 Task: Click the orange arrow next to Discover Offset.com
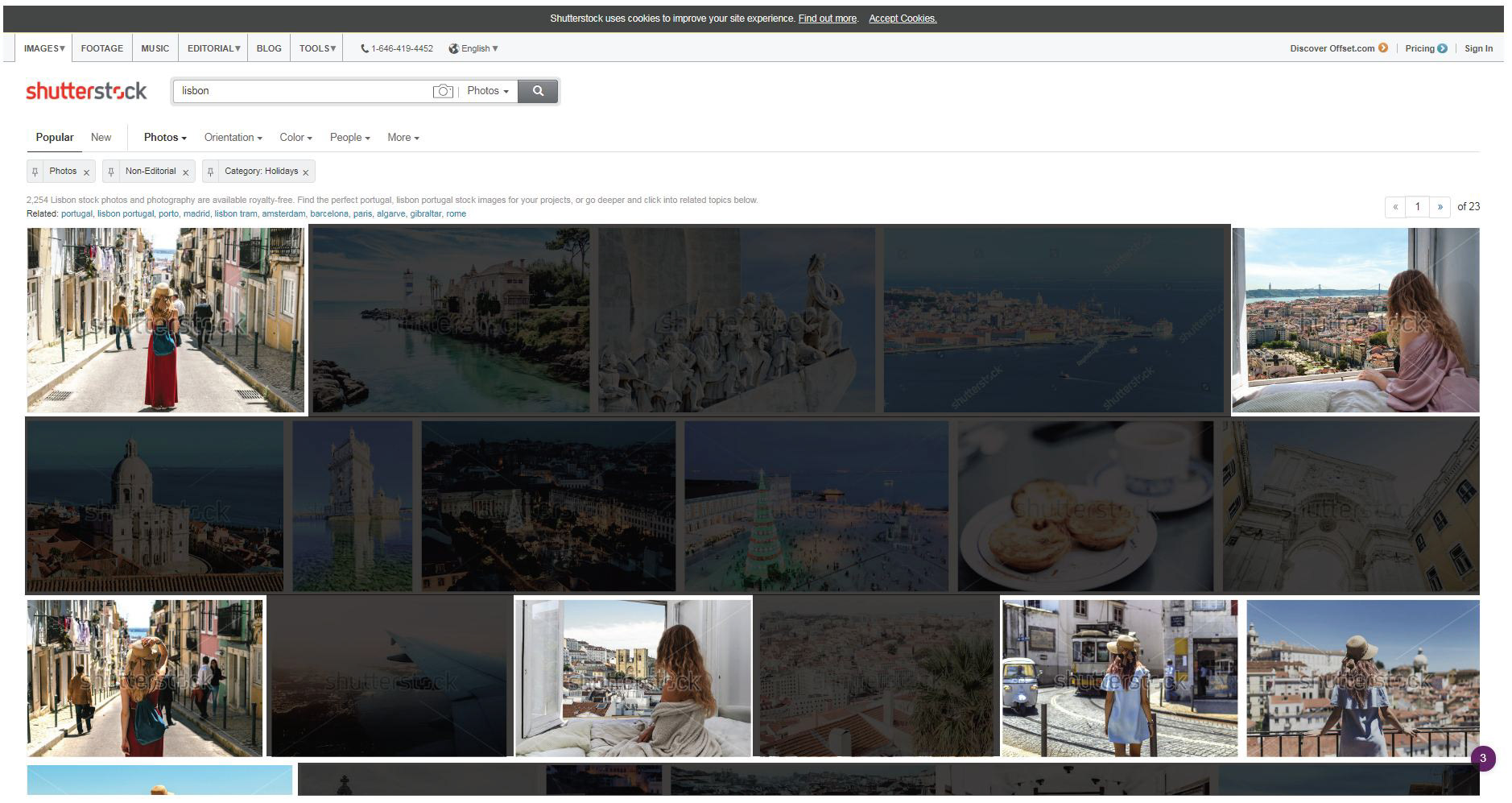point(1383,48)
